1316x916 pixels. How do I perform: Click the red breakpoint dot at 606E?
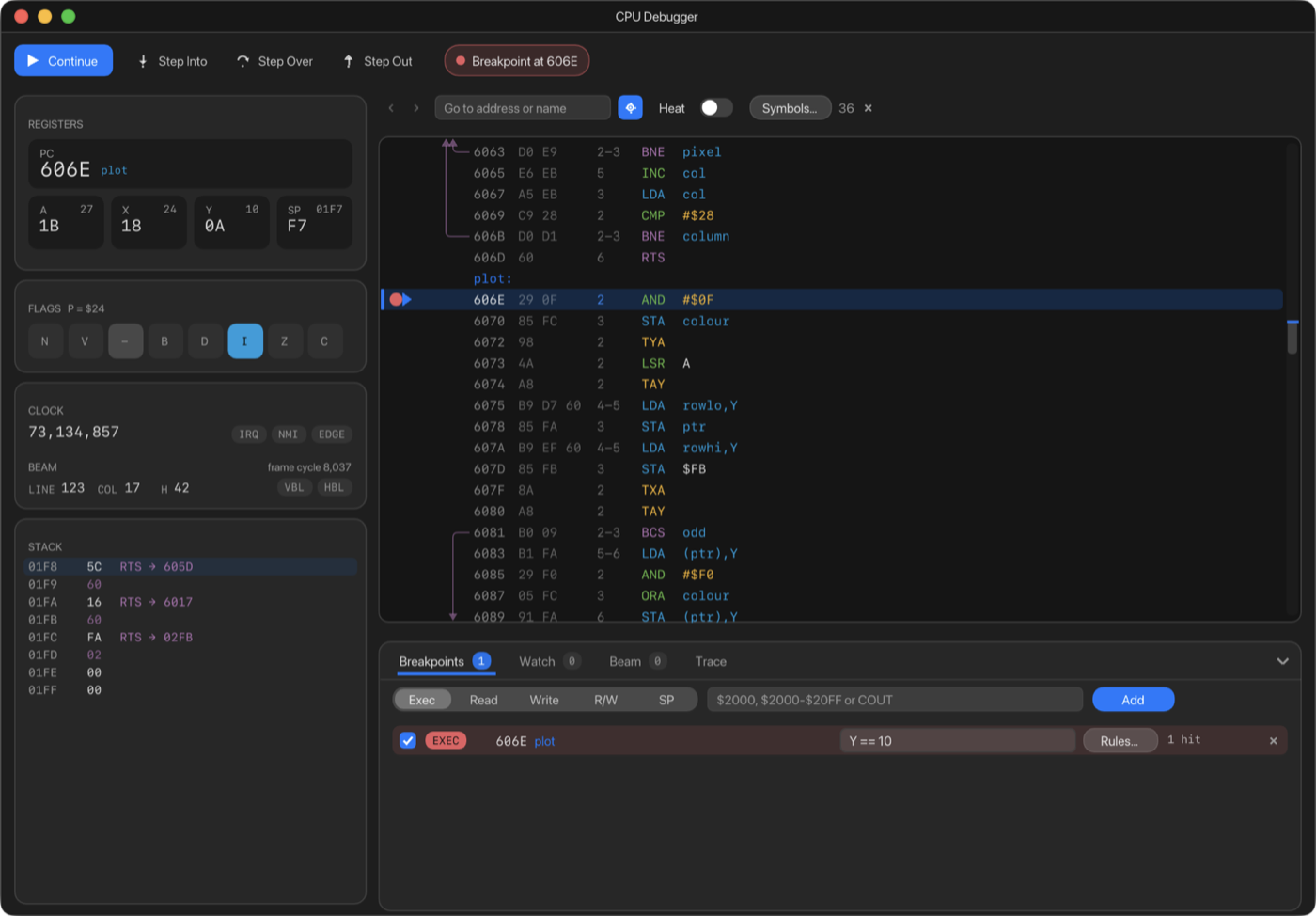[396, 300]
